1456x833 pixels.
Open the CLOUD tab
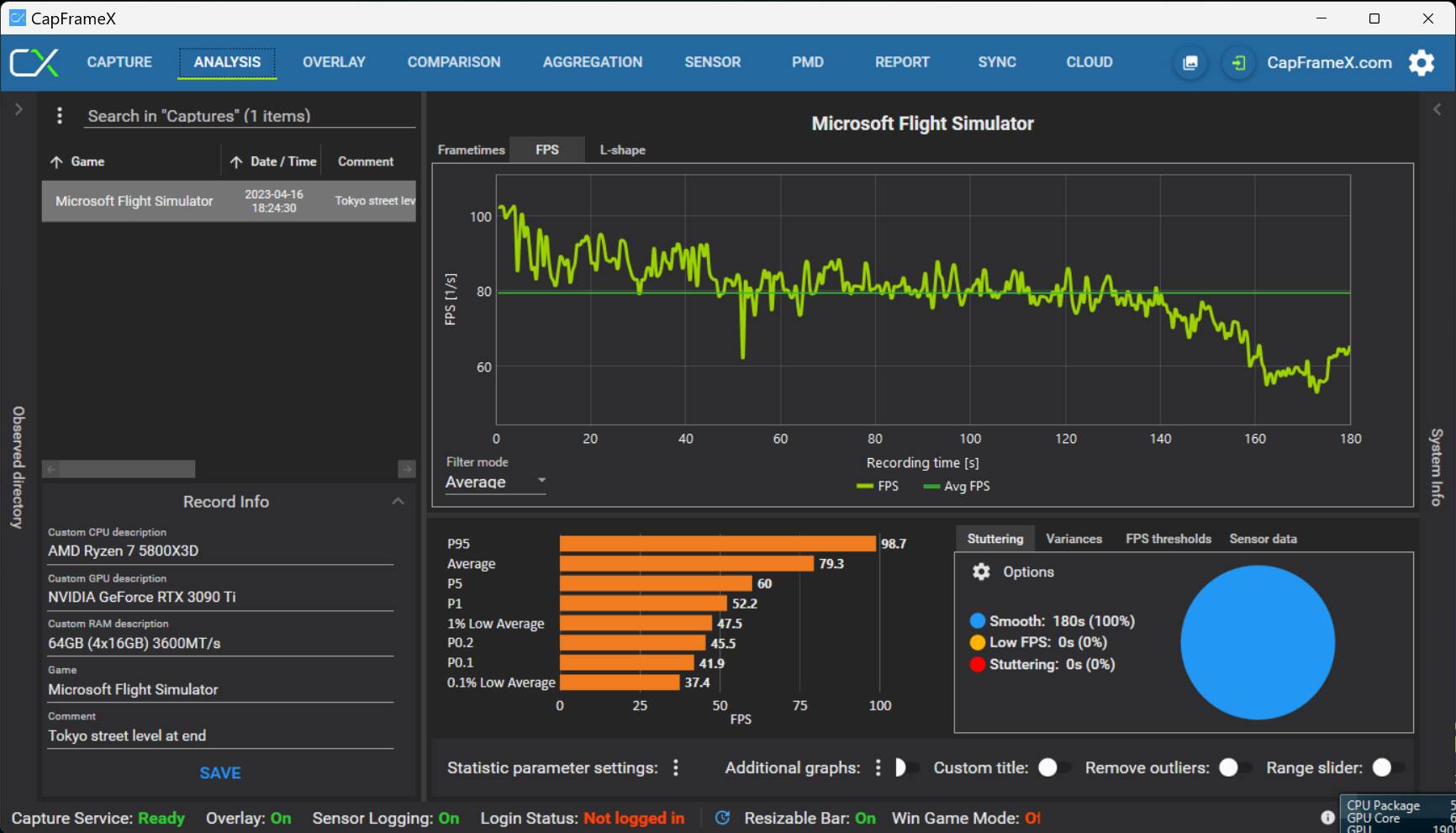coord(1089,62)
